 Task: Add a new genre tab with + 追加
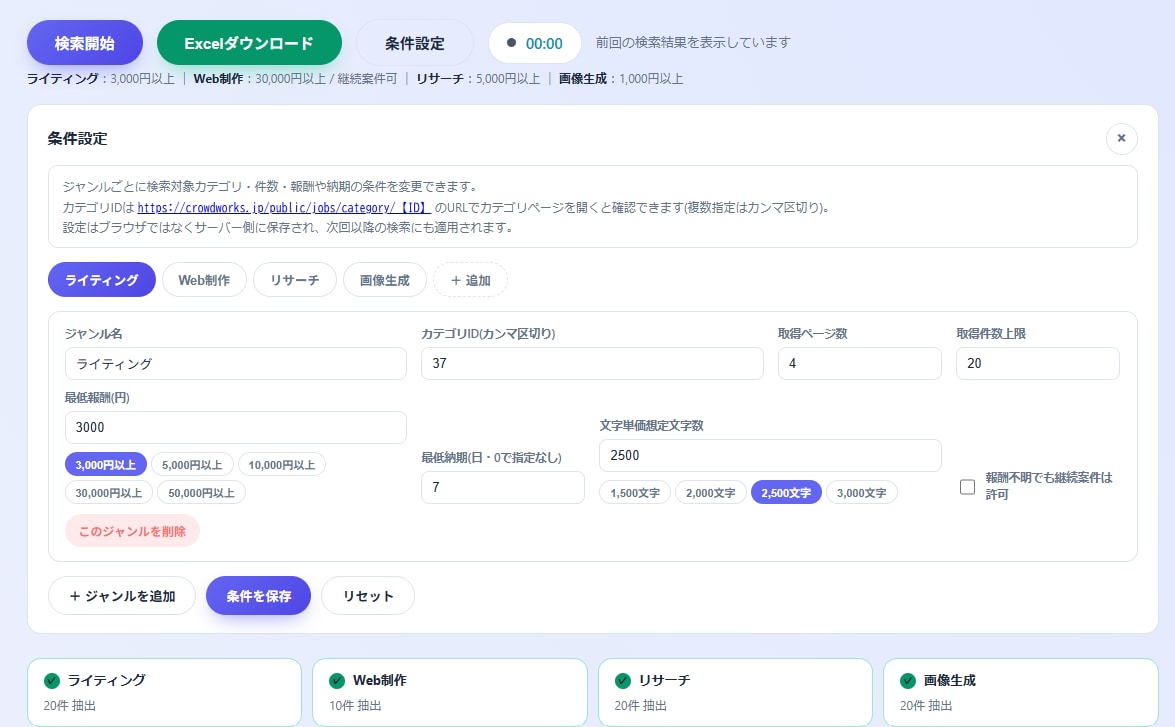(471, 280)
